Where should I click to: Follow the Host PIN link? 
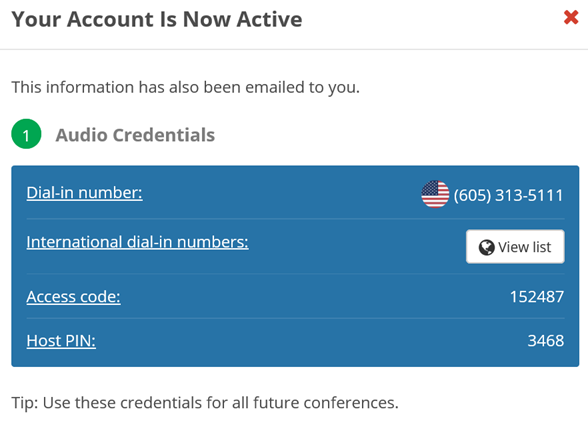pyautogui.click(x=61, y=341)
